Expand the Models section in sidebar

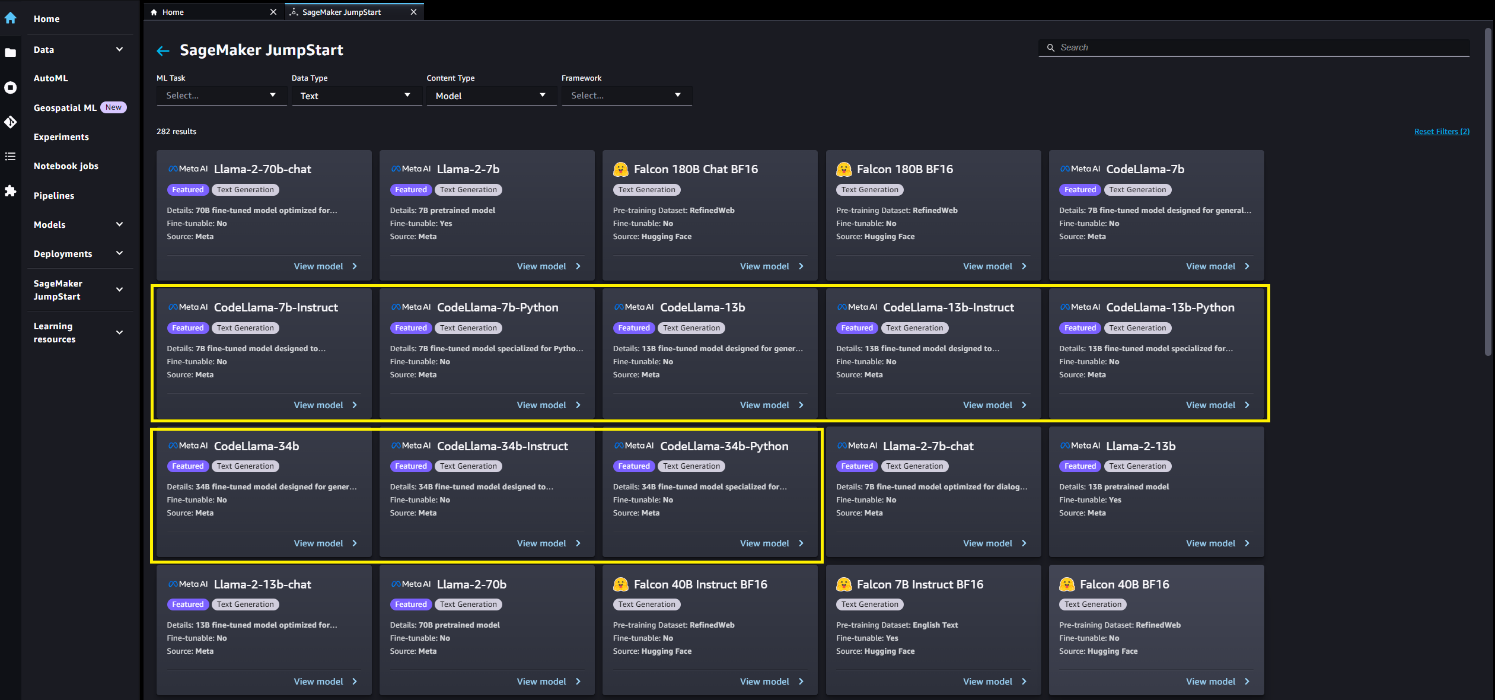(119, 225)
